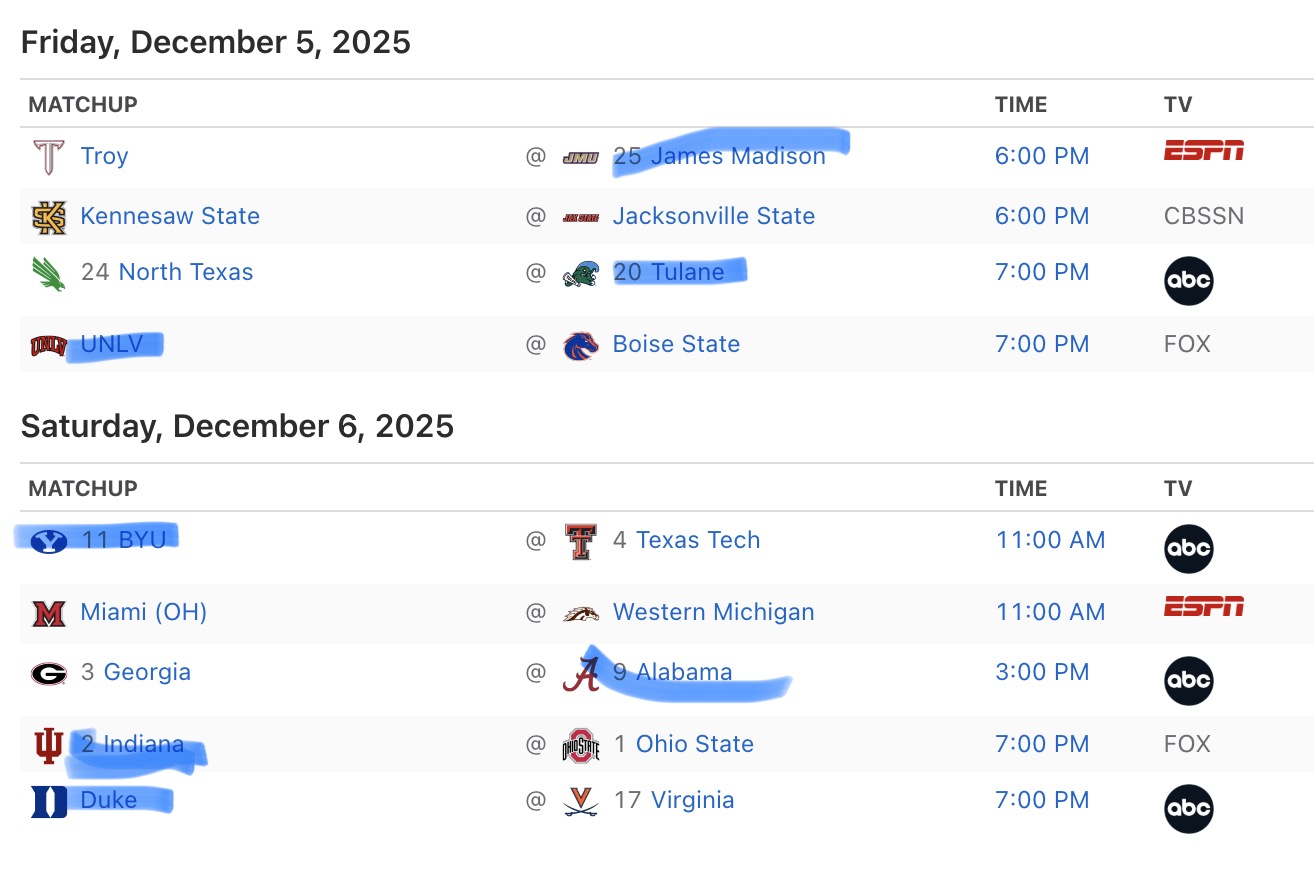Click the ESPN logo for Troy game
The width and height of the screenshot is (1314, 872).
pyautogui.click(x=1204, y=151)
